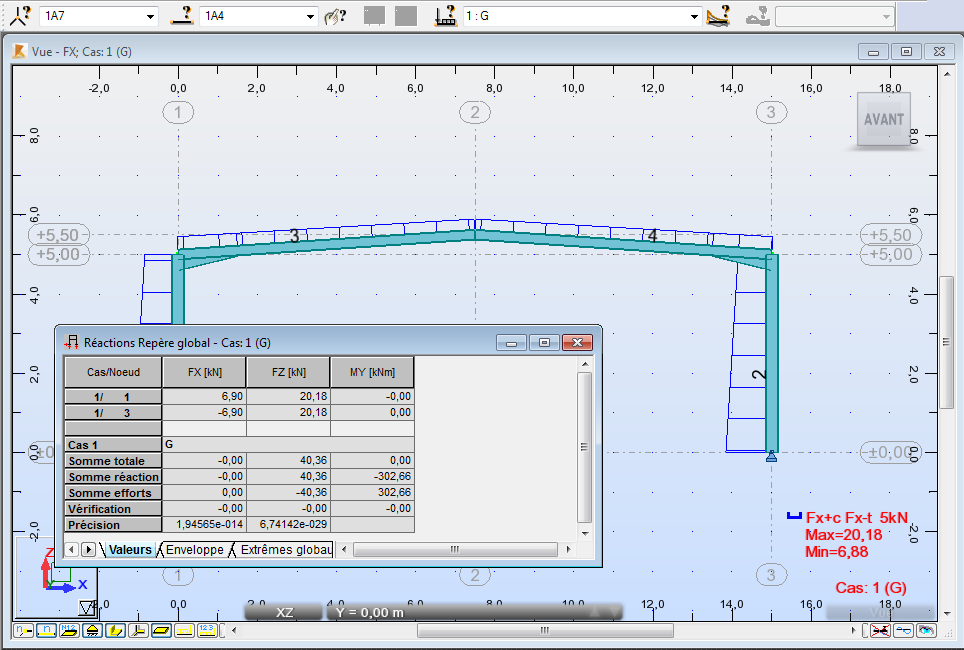Click the glasses view icon
The image size is (964, 650).
pyautogui.click(x=903, y=630)
